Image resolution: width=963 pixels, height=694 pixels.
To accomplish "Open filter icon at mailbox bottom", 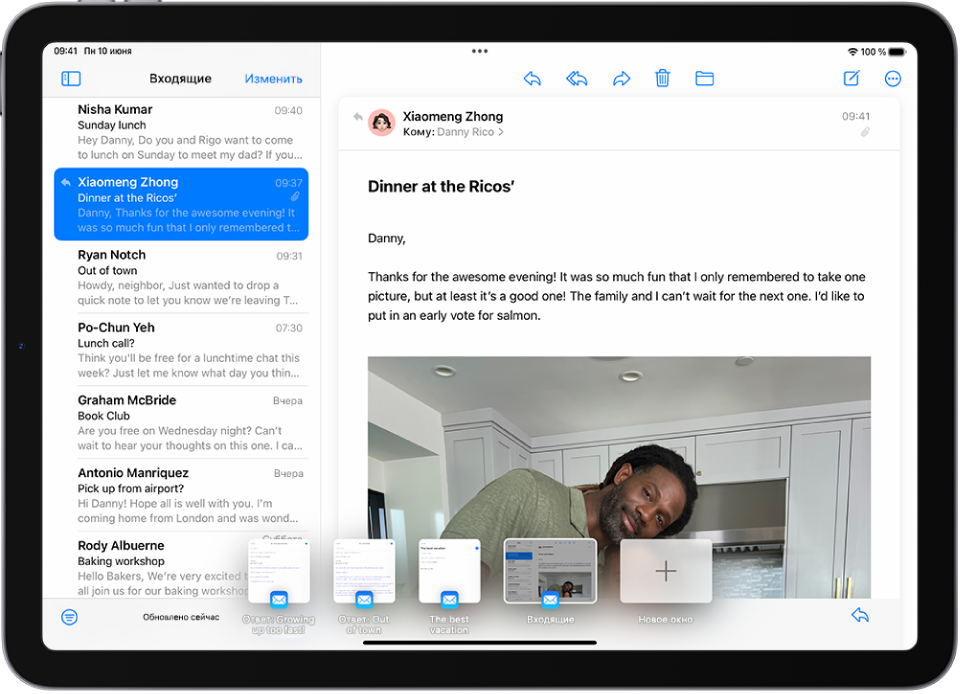I will (x=69, y=617).
